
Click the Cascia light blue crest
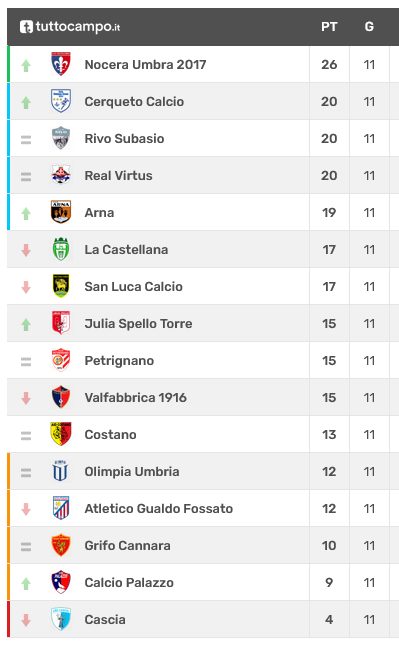click(61, 619)
